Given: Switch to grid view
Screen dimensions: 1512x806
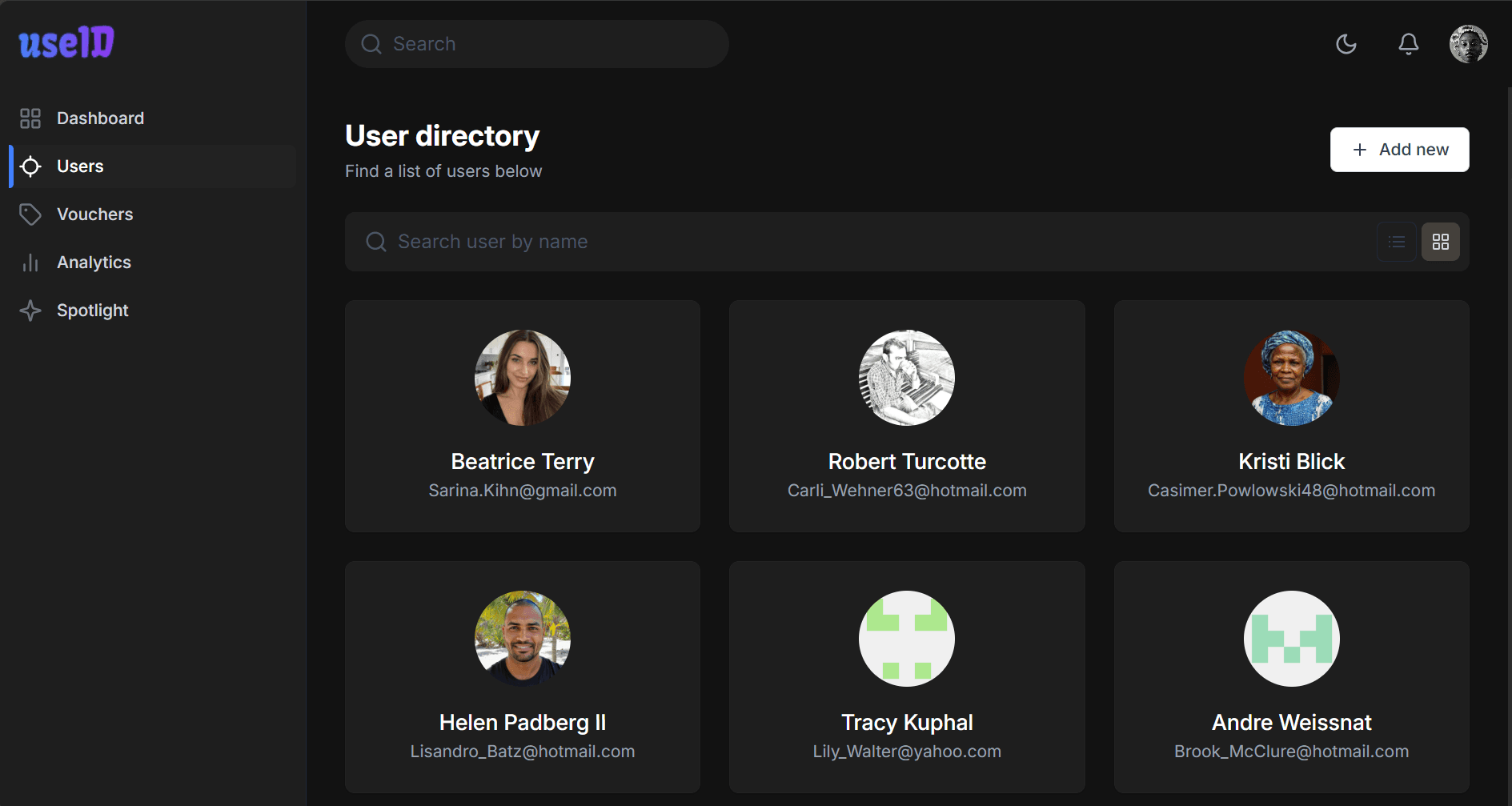Looking at the screenshot, I should tap(1441, 242).
